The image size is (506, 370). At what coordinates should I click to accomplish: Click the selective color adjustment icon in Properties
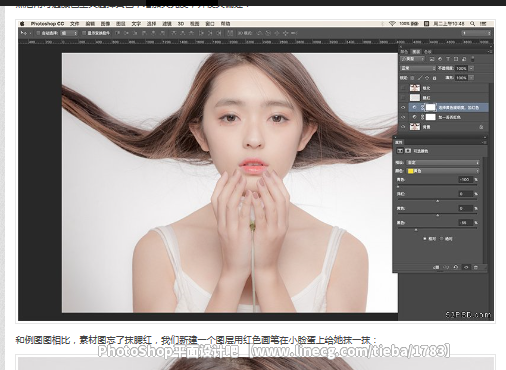(x=400, y=151)
